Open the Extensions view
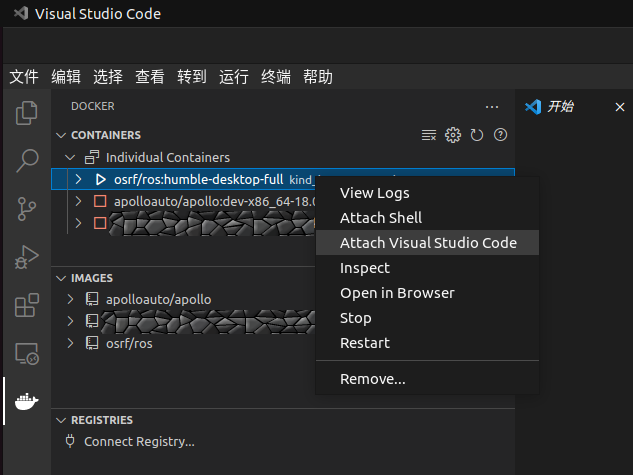This screenshot has width=633, height=475. (27, 305)
